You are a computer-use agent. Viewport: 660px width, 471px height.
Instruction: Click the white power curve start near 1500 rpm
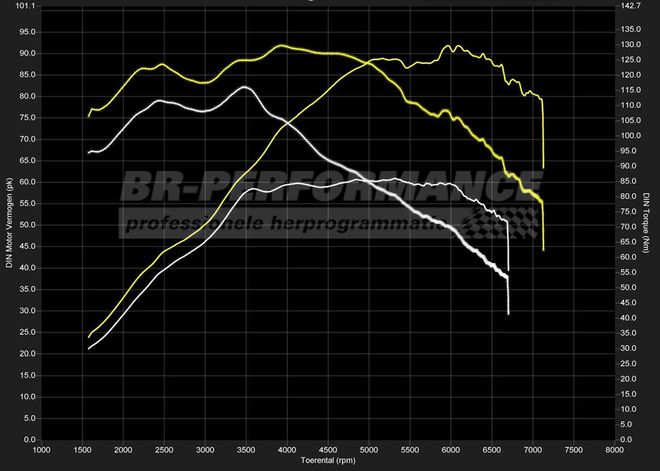point(90,347)
